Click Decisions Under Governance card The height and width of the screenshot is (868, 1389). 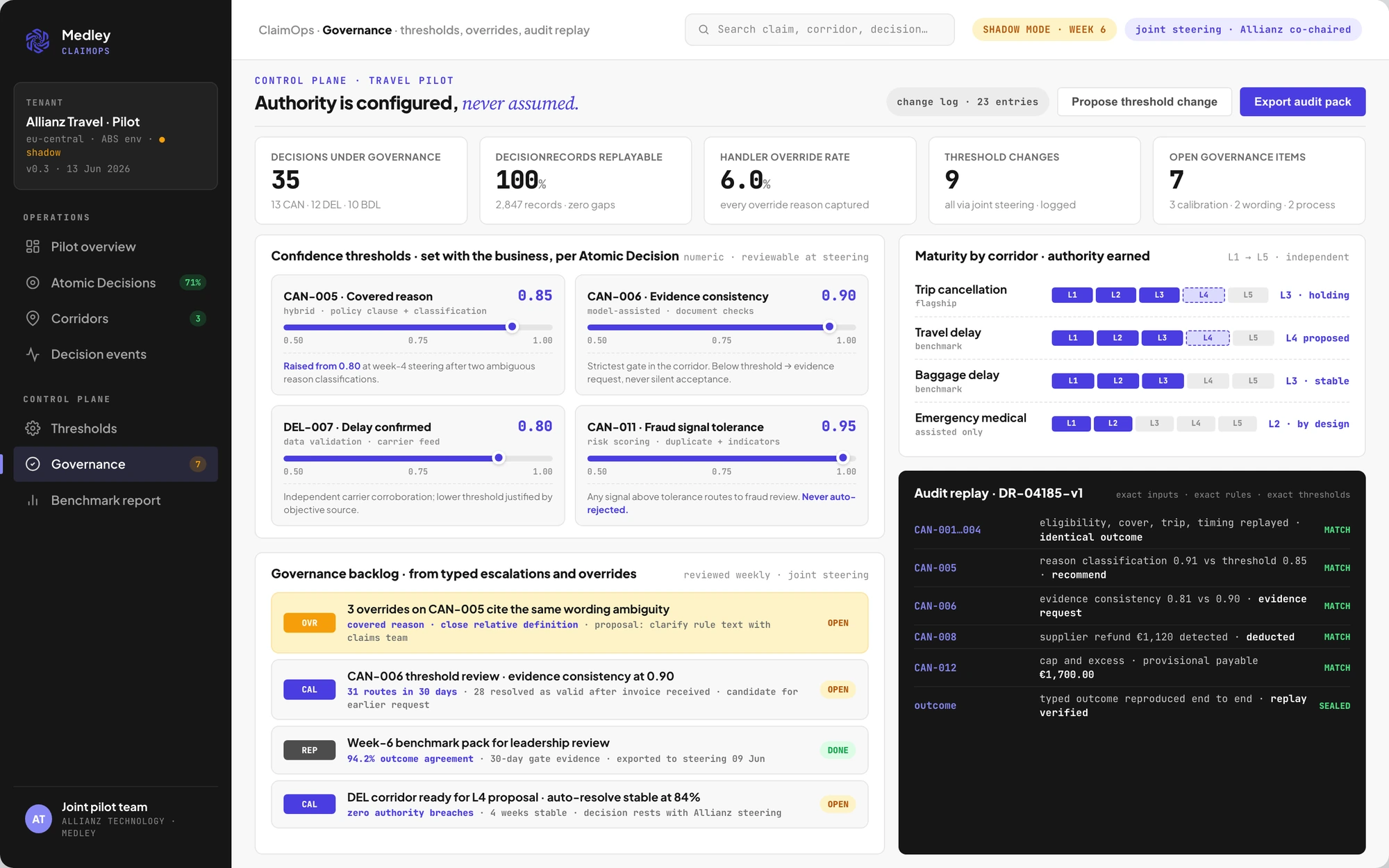pos(361,181)
